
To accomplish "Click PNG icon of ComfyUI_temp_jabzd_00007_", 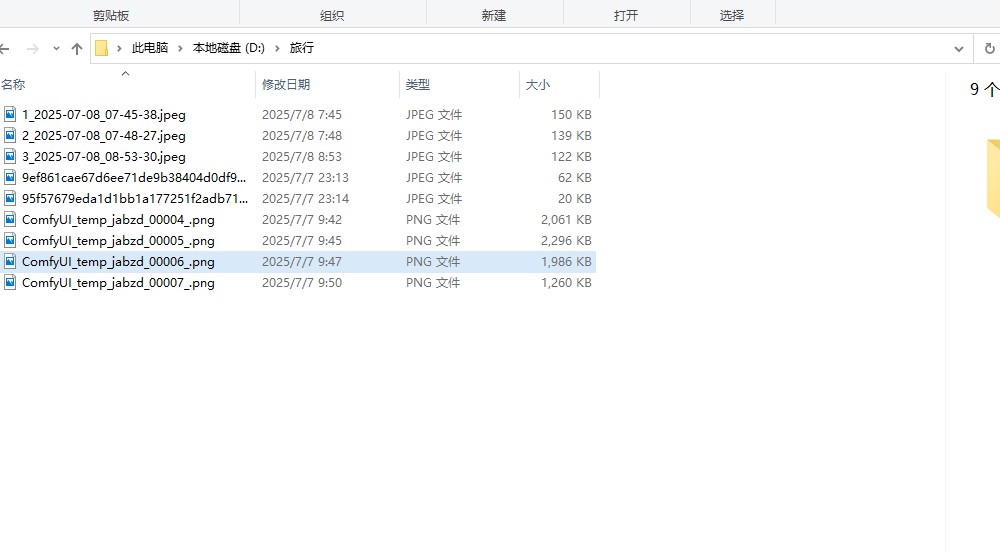I will (x=10, y=282).
